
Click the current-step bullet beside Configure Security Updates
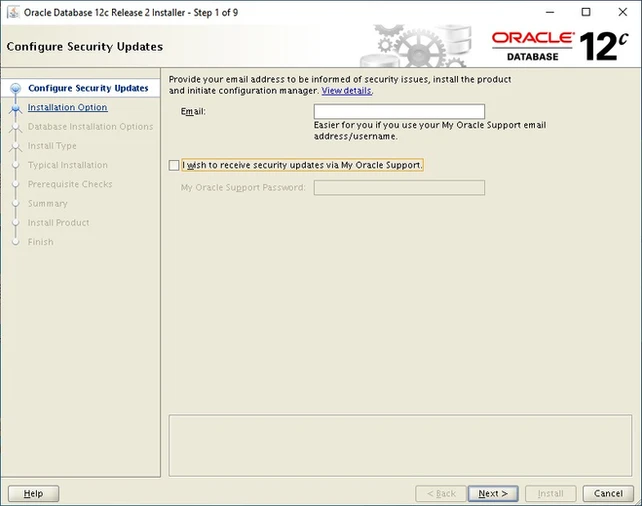[16, 88]
